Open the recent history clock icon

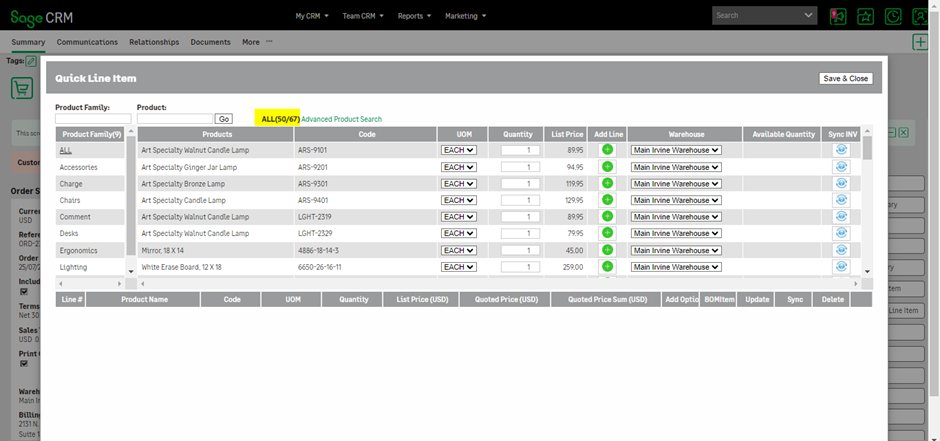tap(893, 16)
